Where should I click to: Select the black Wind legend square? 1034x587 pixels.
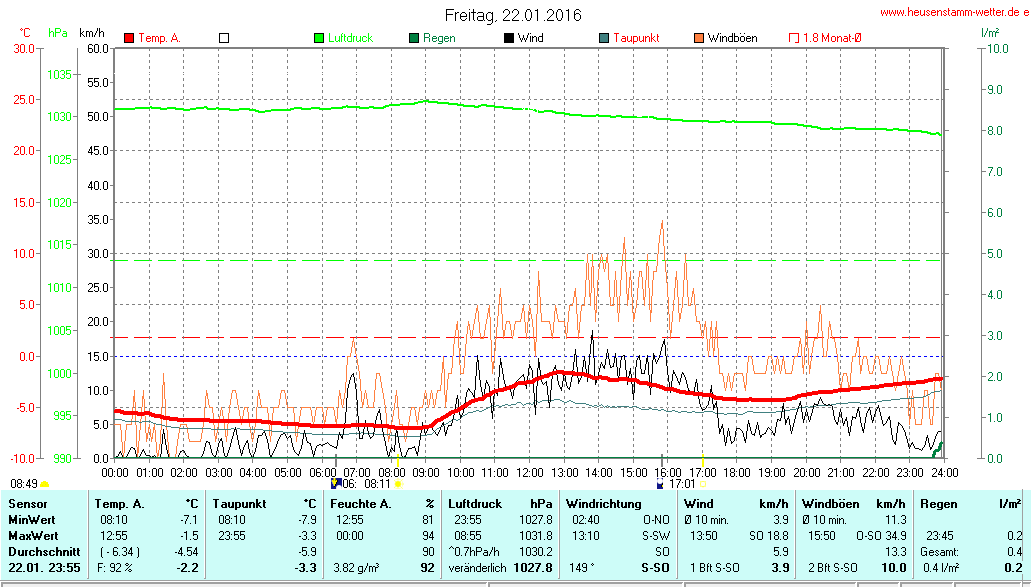(x=509, y=38)
